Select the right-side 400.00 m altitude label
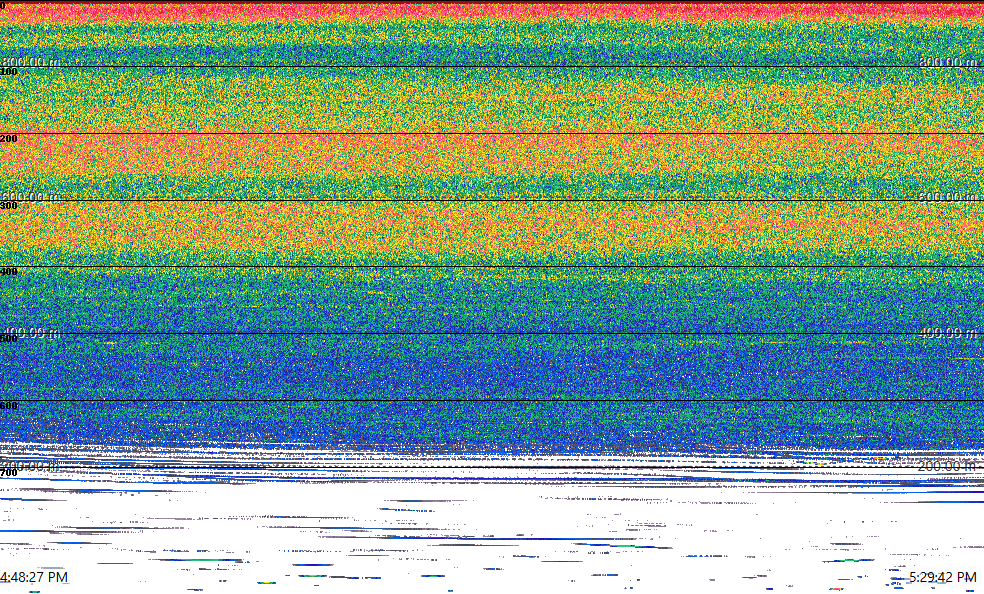 [x=948, y=332]
